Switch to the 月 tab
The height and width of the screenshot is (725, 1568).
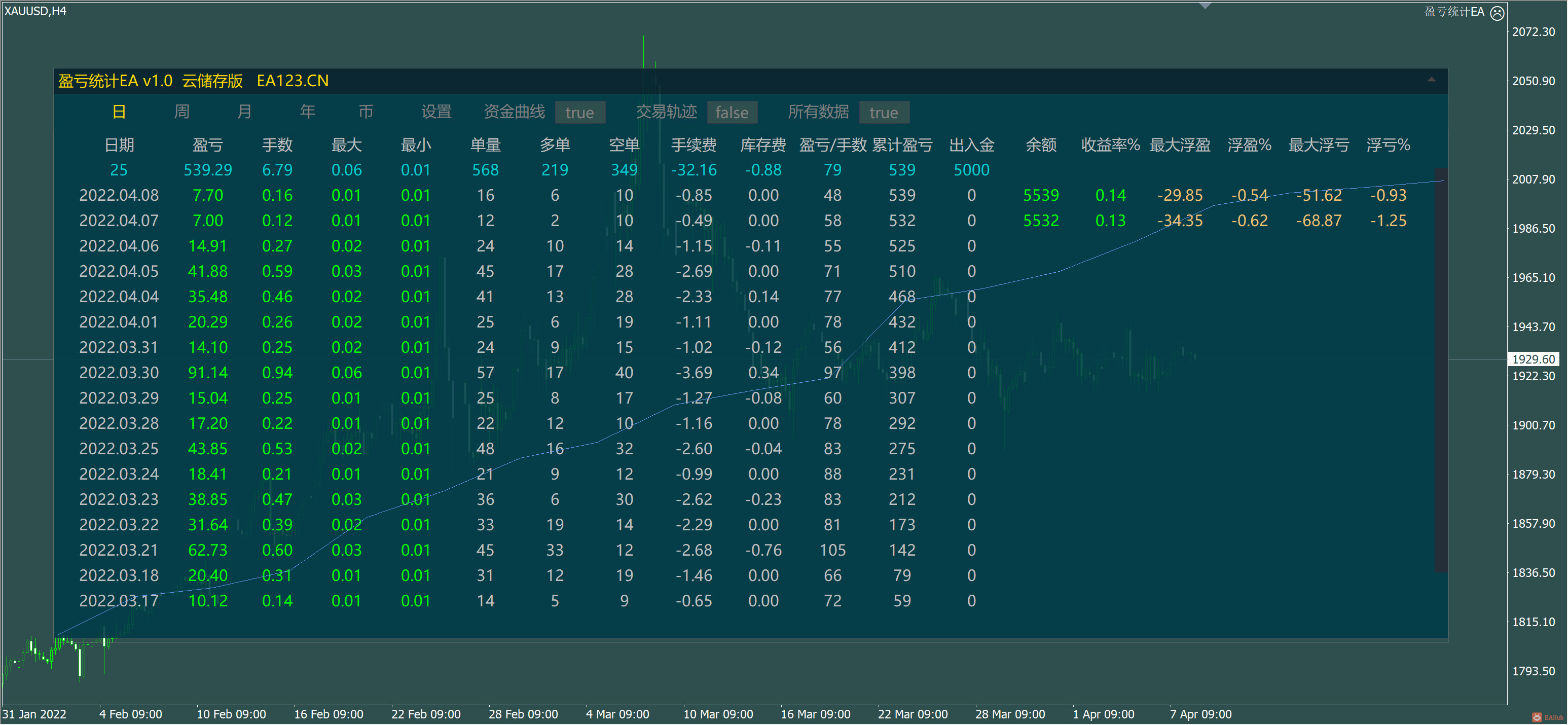pos(244,112)
